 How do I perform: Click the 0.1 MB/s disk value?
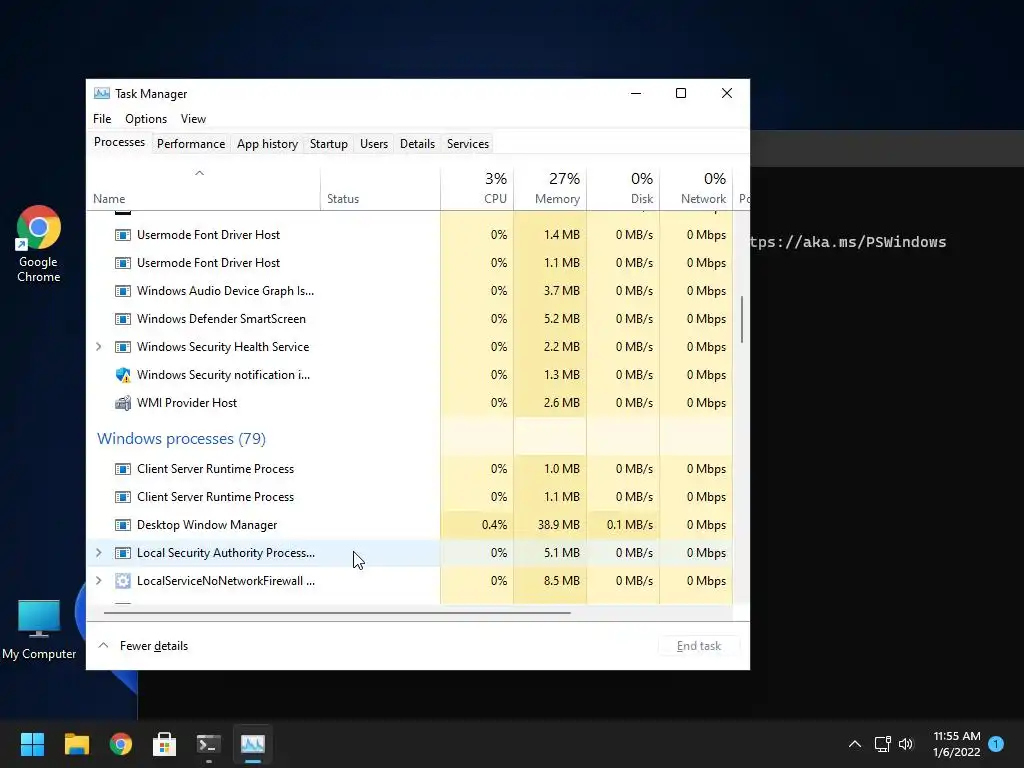click(630, 525)
